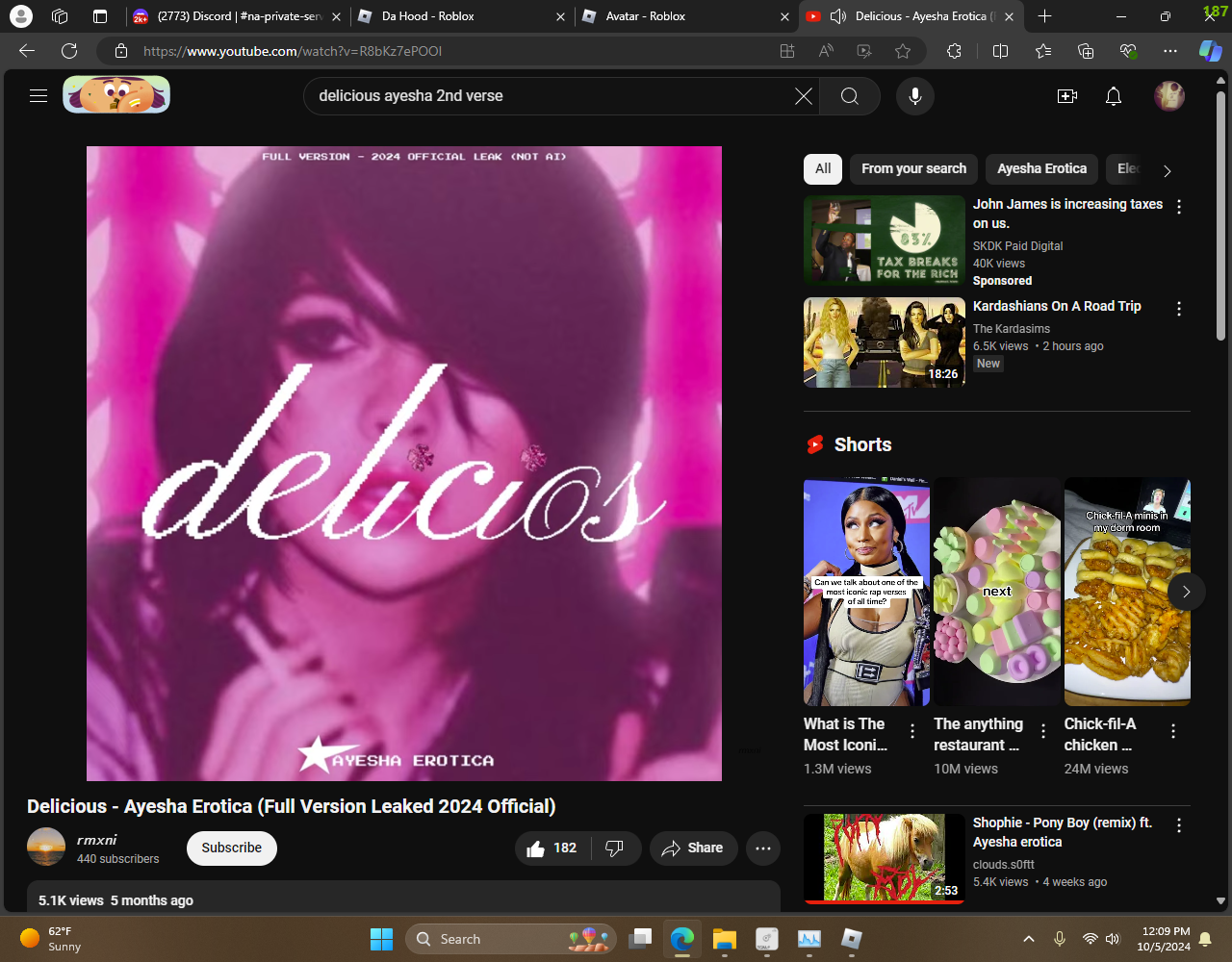Screen dimensions: 1232x962
Task: Open John James tax sponsored thumbnail
Action: point(885,240)
